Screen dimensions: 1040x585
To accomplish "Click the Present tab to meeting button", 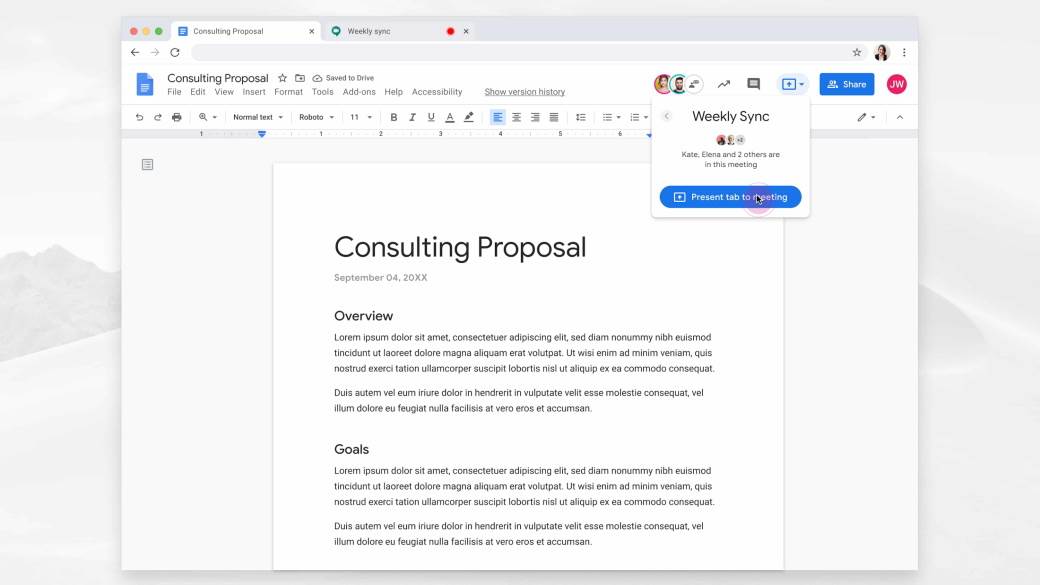I will (730, 197).
